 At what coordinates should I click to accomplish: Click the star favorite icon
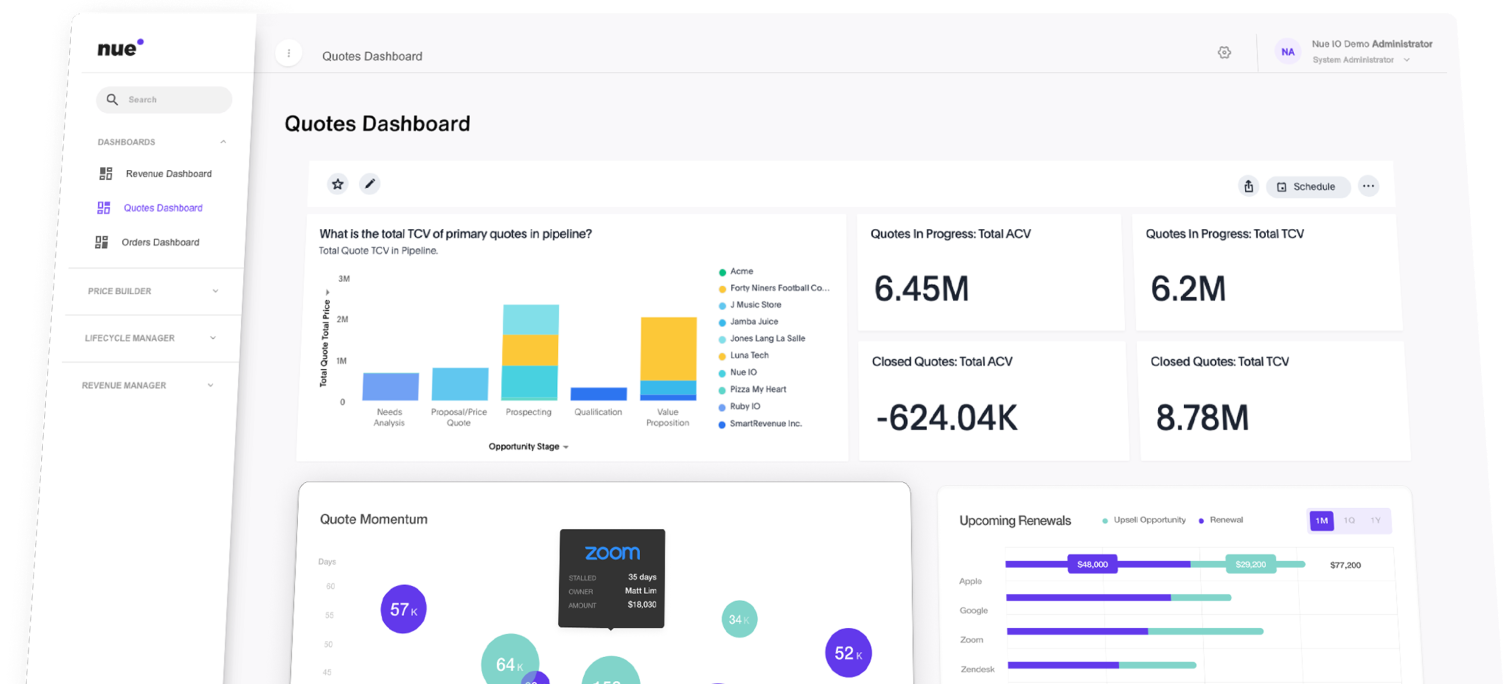point(338,184)
